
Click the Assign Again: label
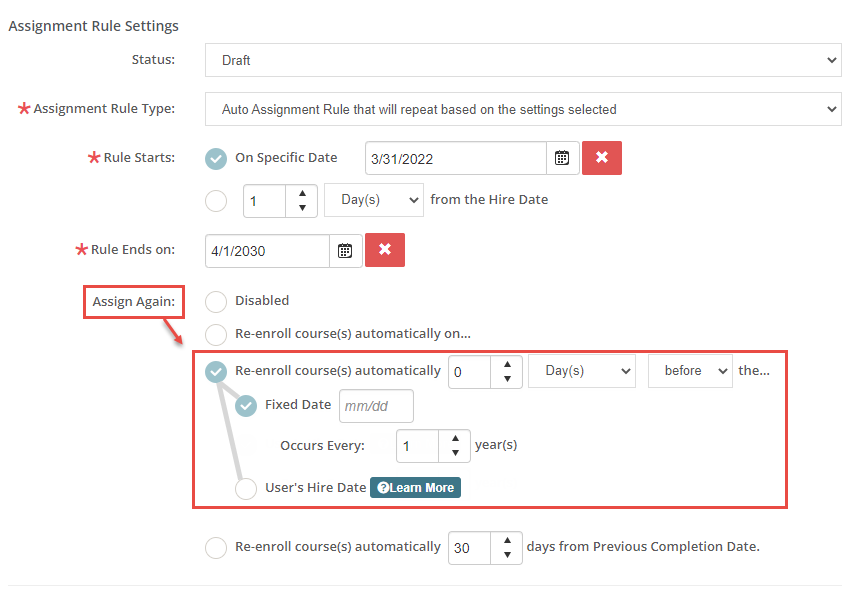[x=133, y=301]
